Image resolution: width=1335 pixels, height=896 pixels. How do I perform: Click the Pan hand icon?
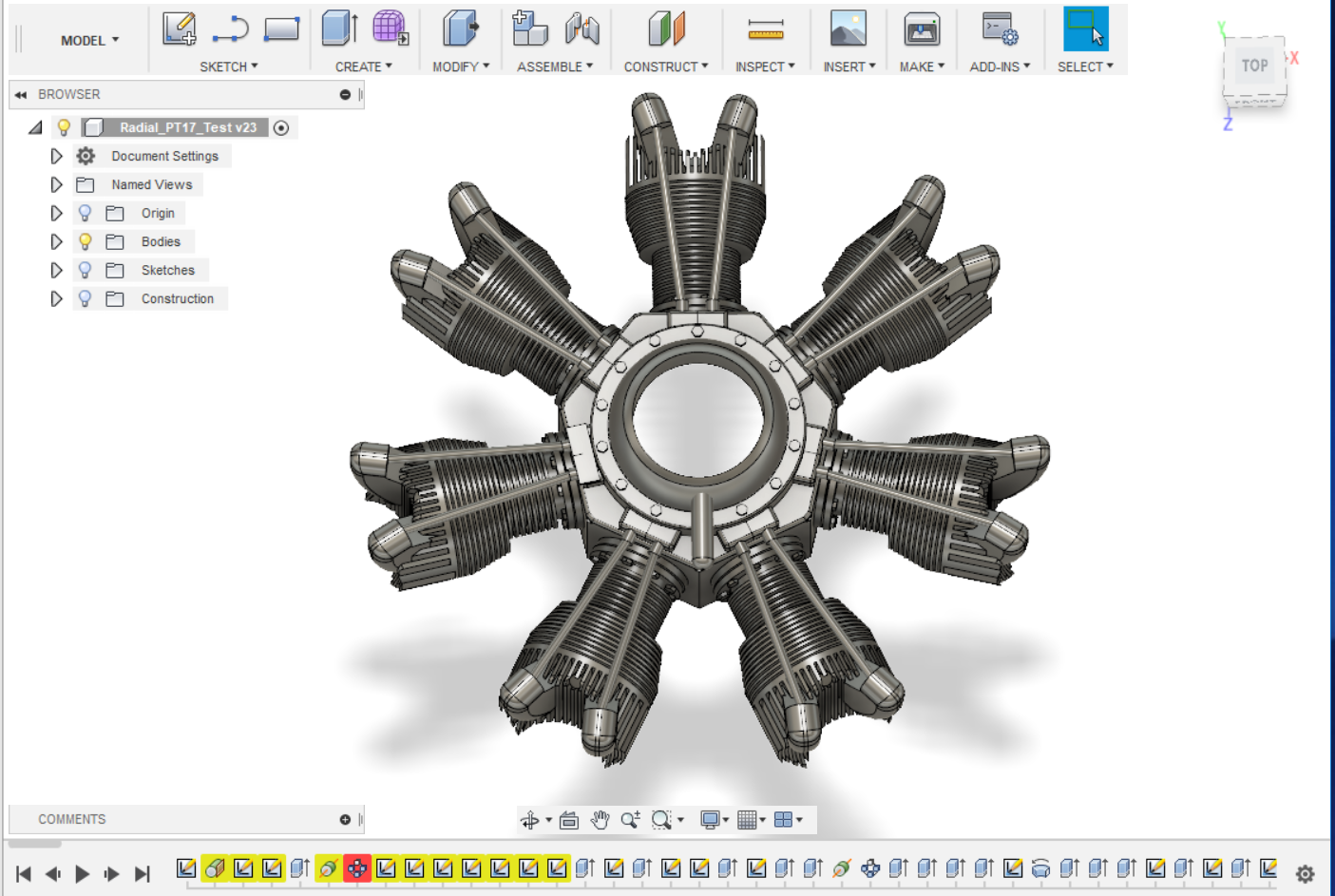tap(600, 820)
